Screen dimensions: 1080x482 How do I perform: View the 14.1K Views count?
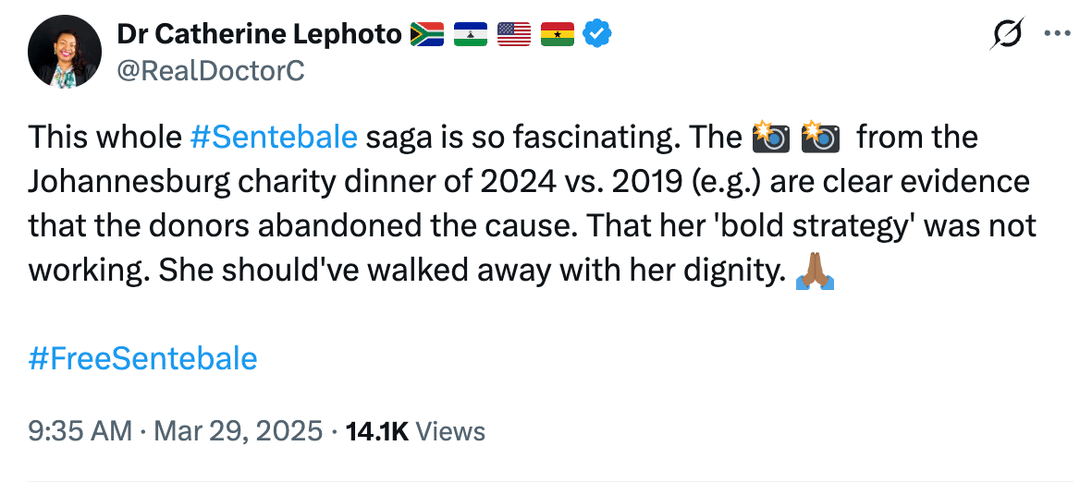pos(415,431)
